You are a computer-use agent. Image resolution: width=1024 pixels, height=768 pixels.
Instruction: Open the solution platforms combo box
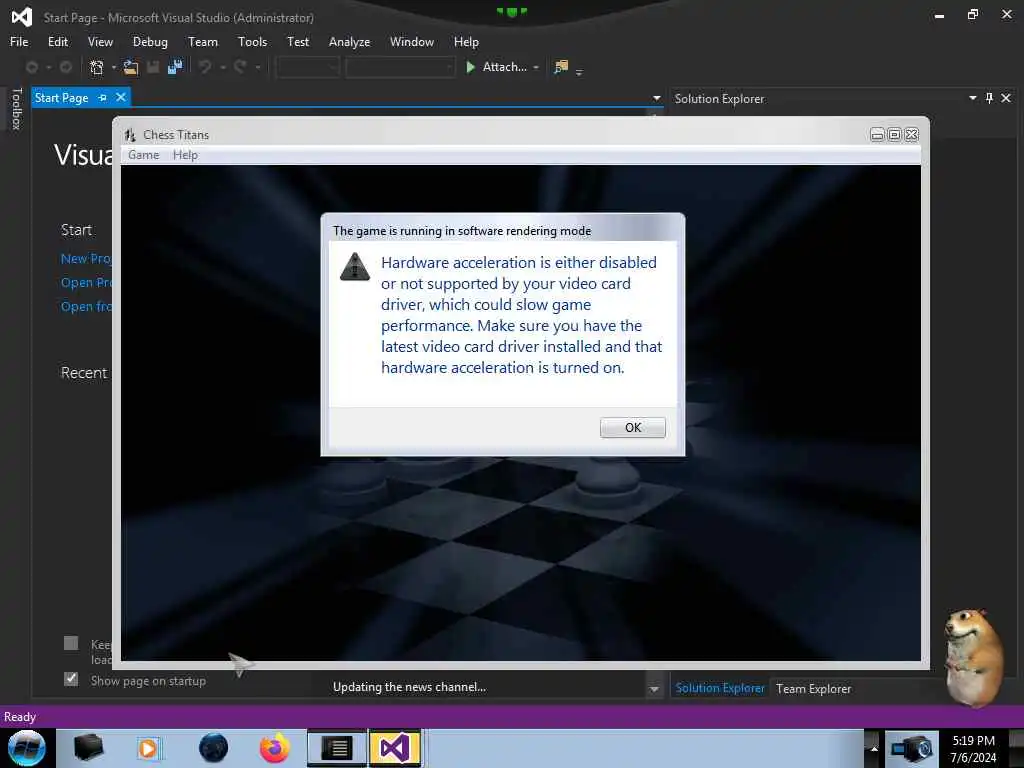pyautogui.click(x=400, y=67)
